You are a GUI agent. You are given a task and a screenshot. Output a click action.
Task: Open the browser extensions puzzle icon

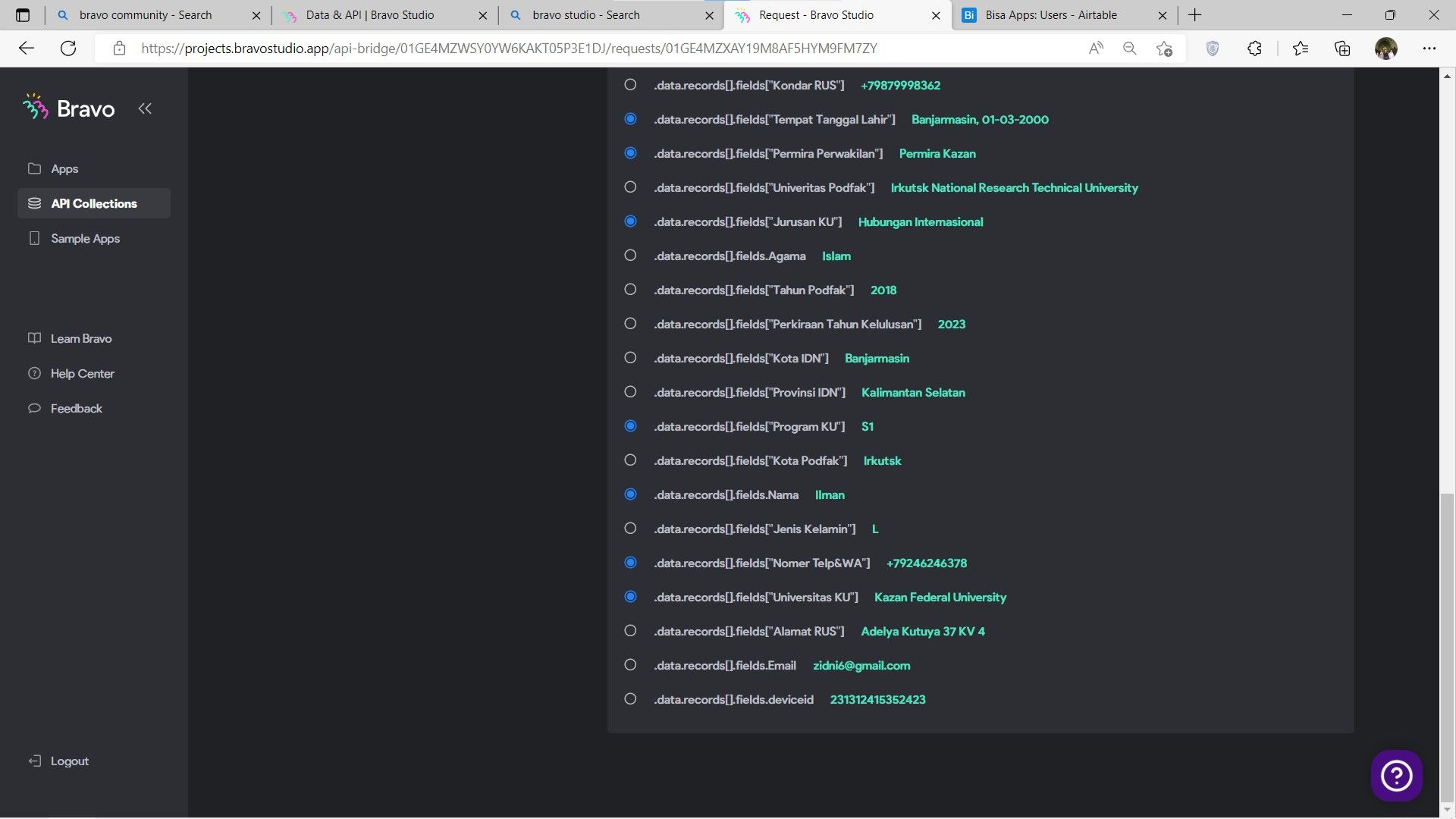coord(1254,49)
